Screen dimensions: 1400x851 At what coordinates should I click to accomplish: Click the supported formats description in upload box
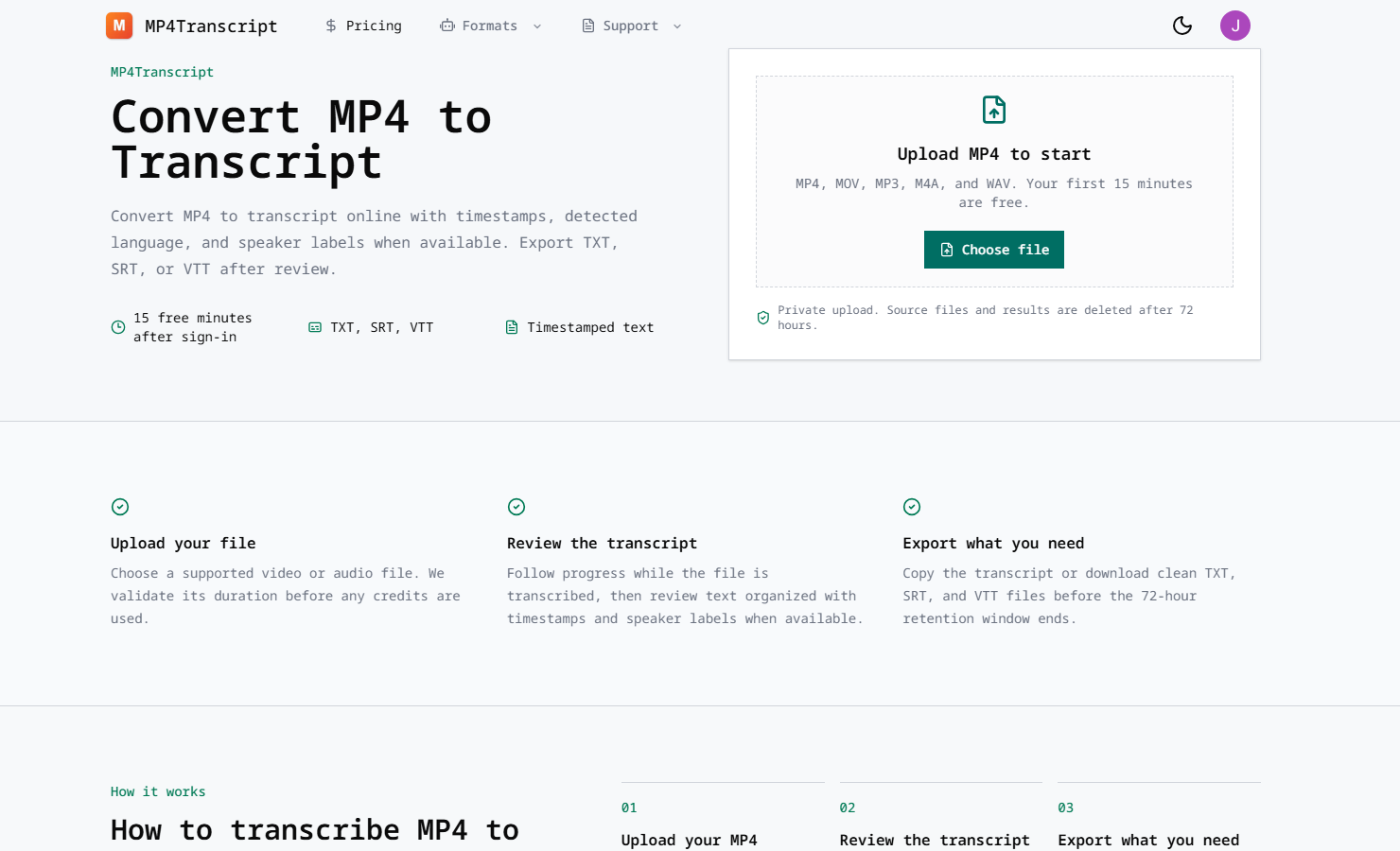994,193
